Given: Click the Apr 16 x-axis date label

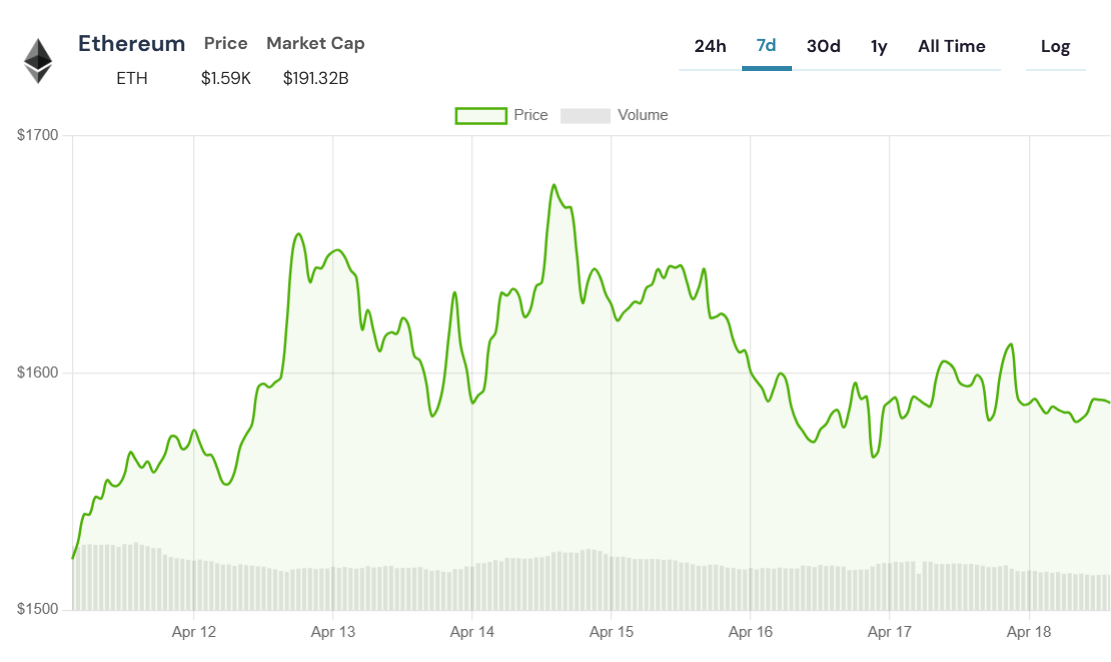Looking at the screenshot, I should pyautogui.click(x=750, y=632).
